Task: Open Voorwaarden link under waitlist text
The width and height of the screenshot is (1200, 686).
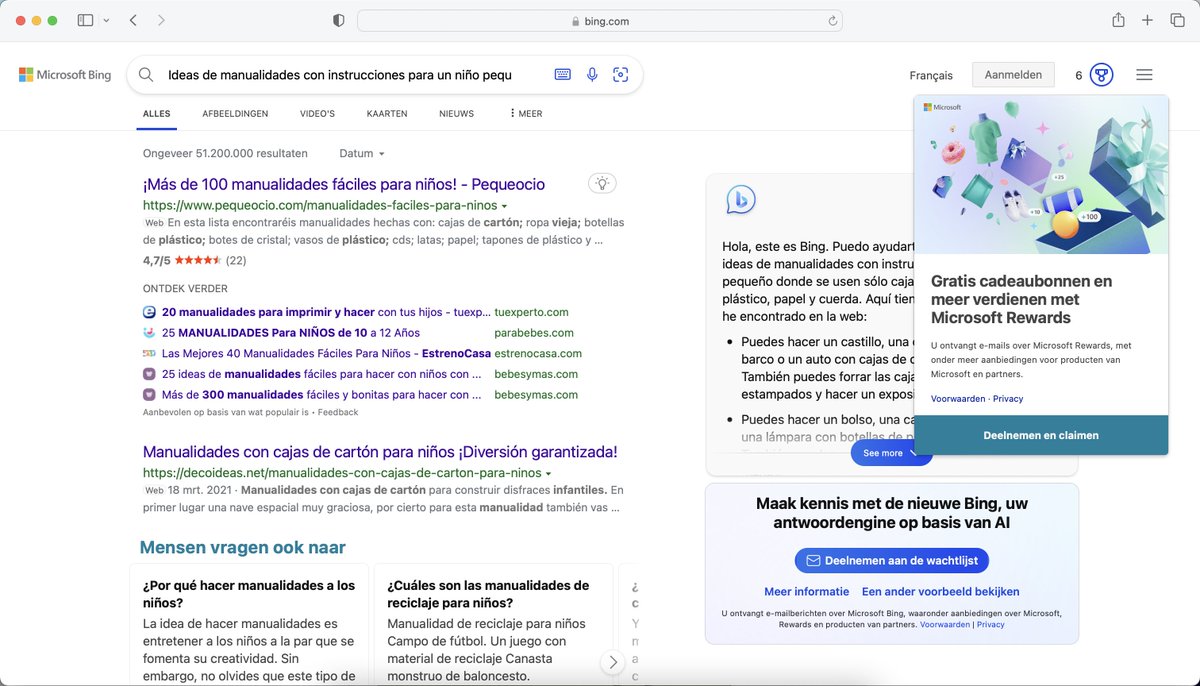Action: tap(945, 624)
